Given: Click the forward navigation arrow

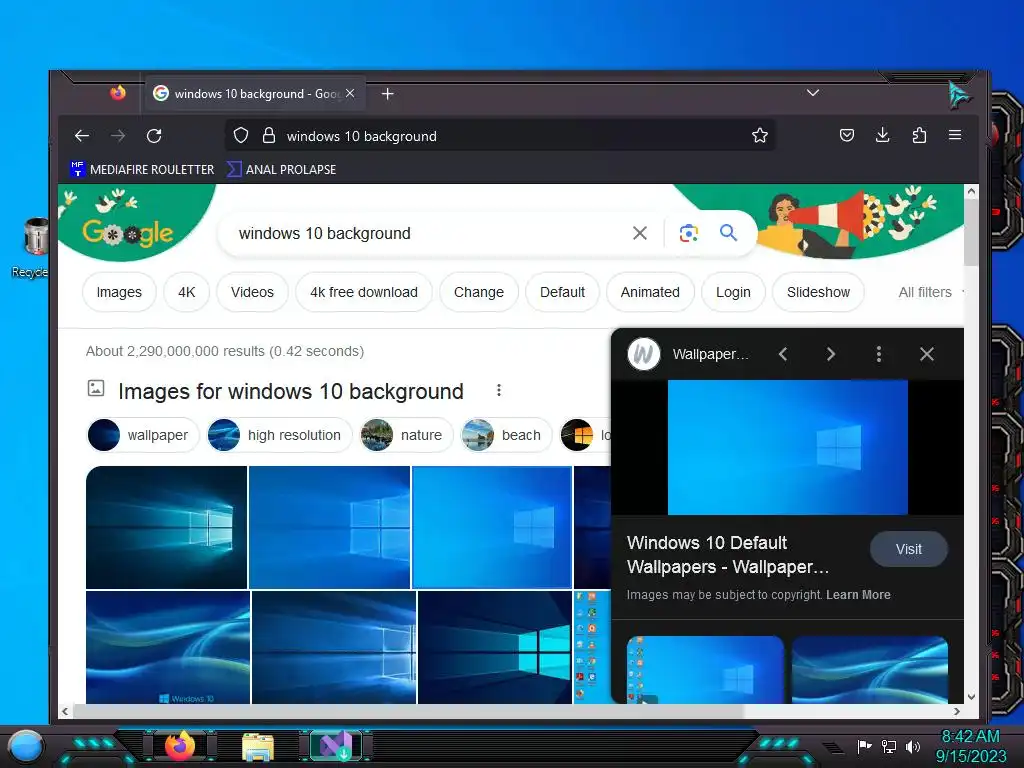Looking at the screenshot, I should (x=118, y=136).
